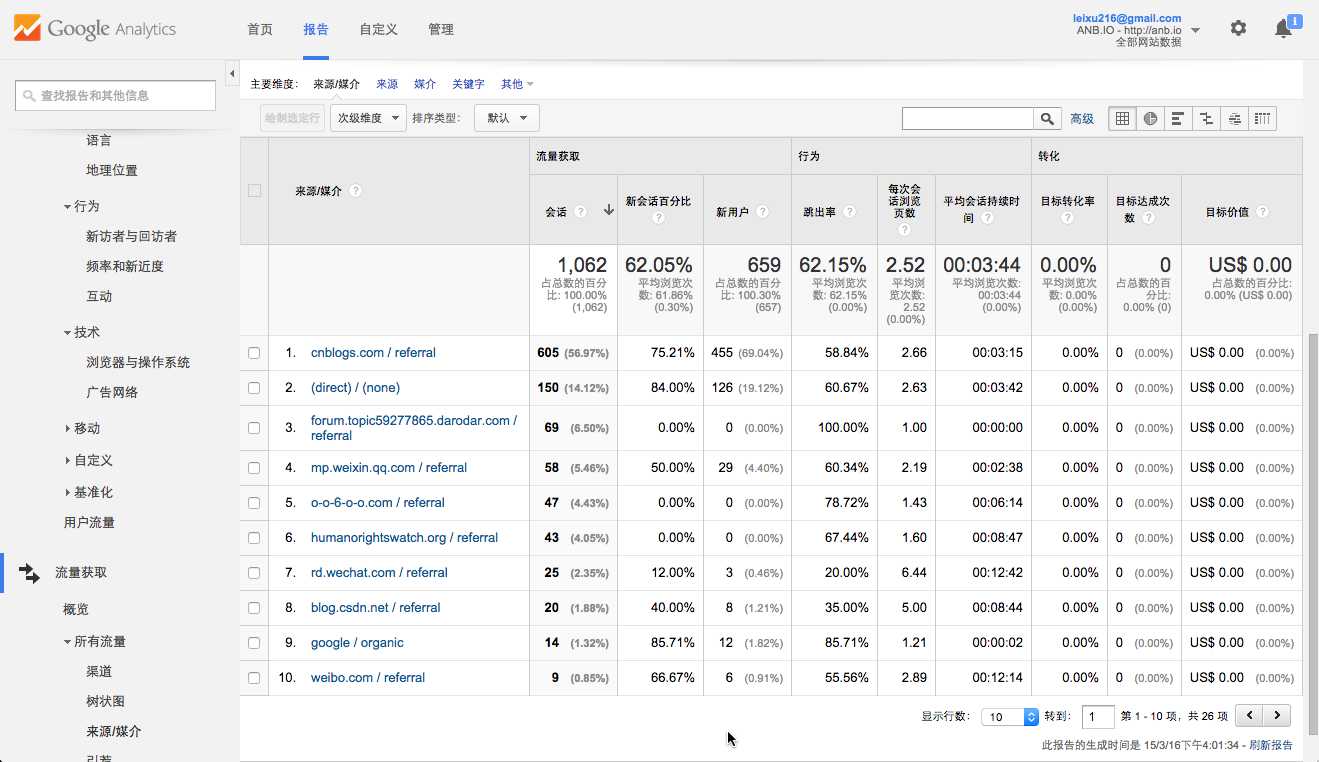The width and height of the screenshot is (1319, 762).
Task: Open the google / organic link
Action: click(x=357, y=643)
